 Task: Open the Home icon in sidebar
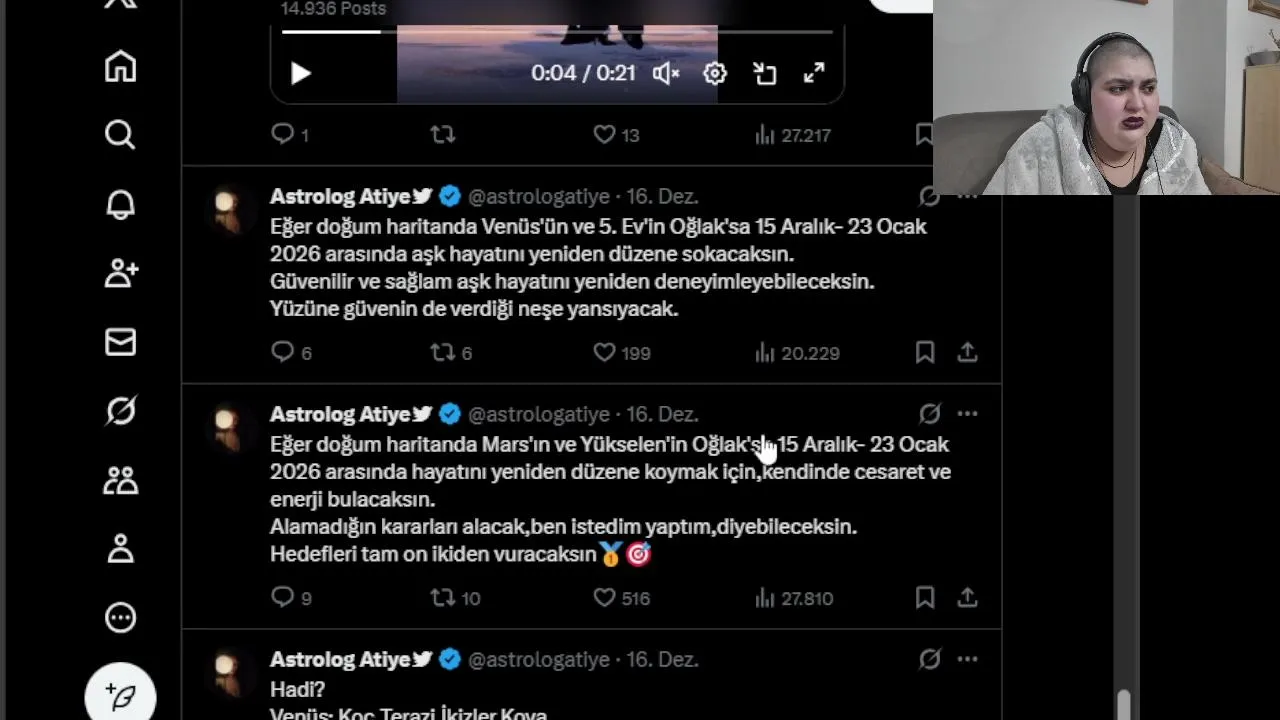coord(120,66)
